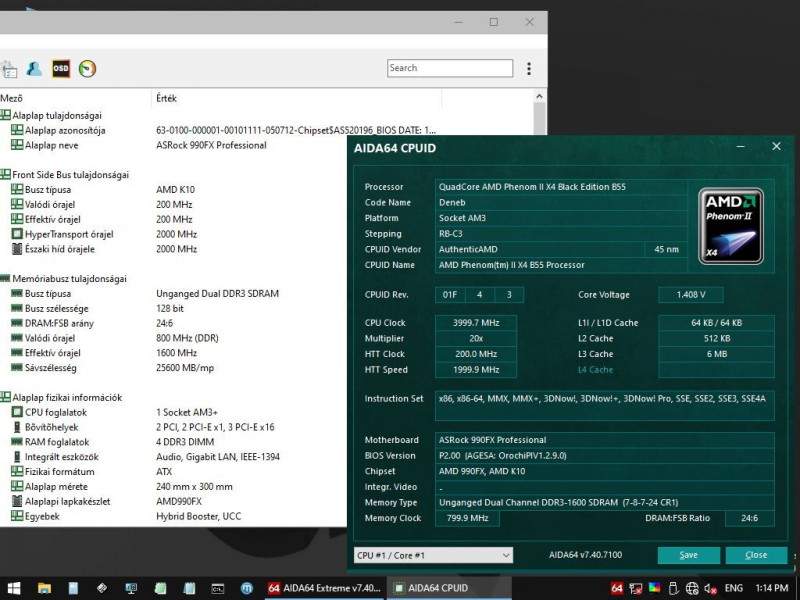800x600 pixels.
Task: Click the Close button in CPUID
Action: coord(756,555)
